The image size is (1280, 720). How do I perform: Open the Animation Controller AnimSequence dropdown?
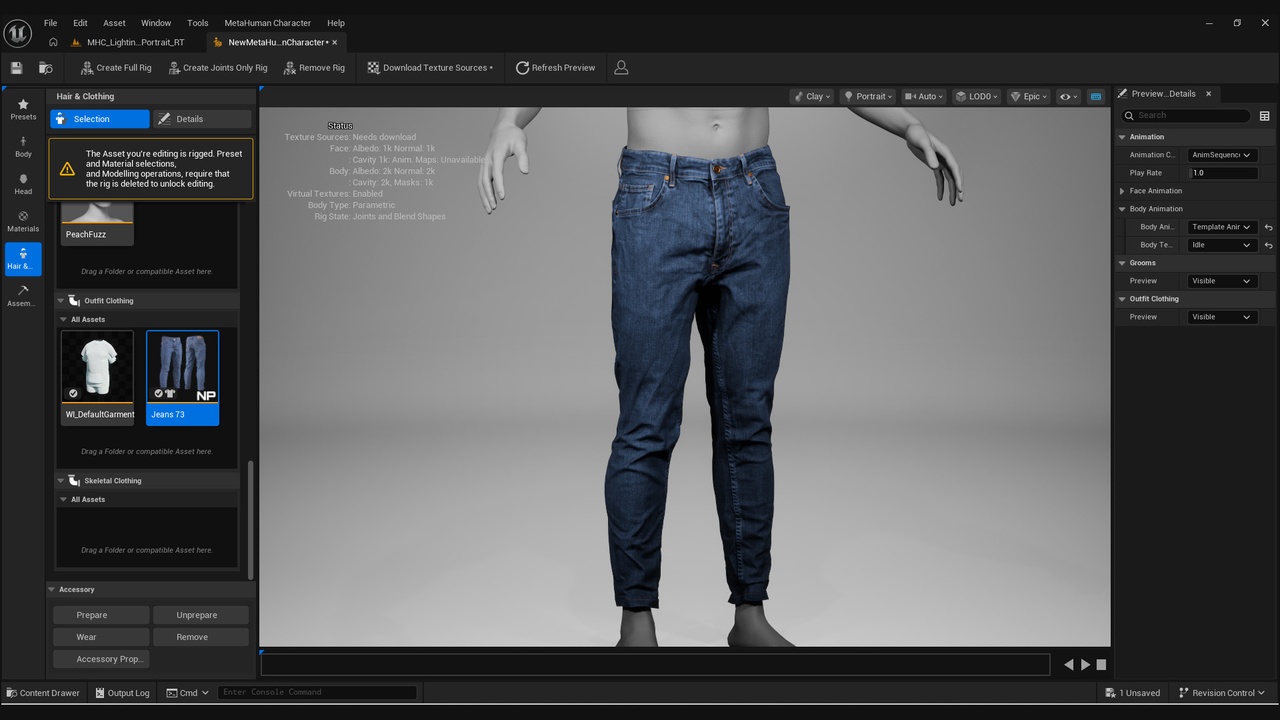pyautogui.click(x=1222, y=155)
